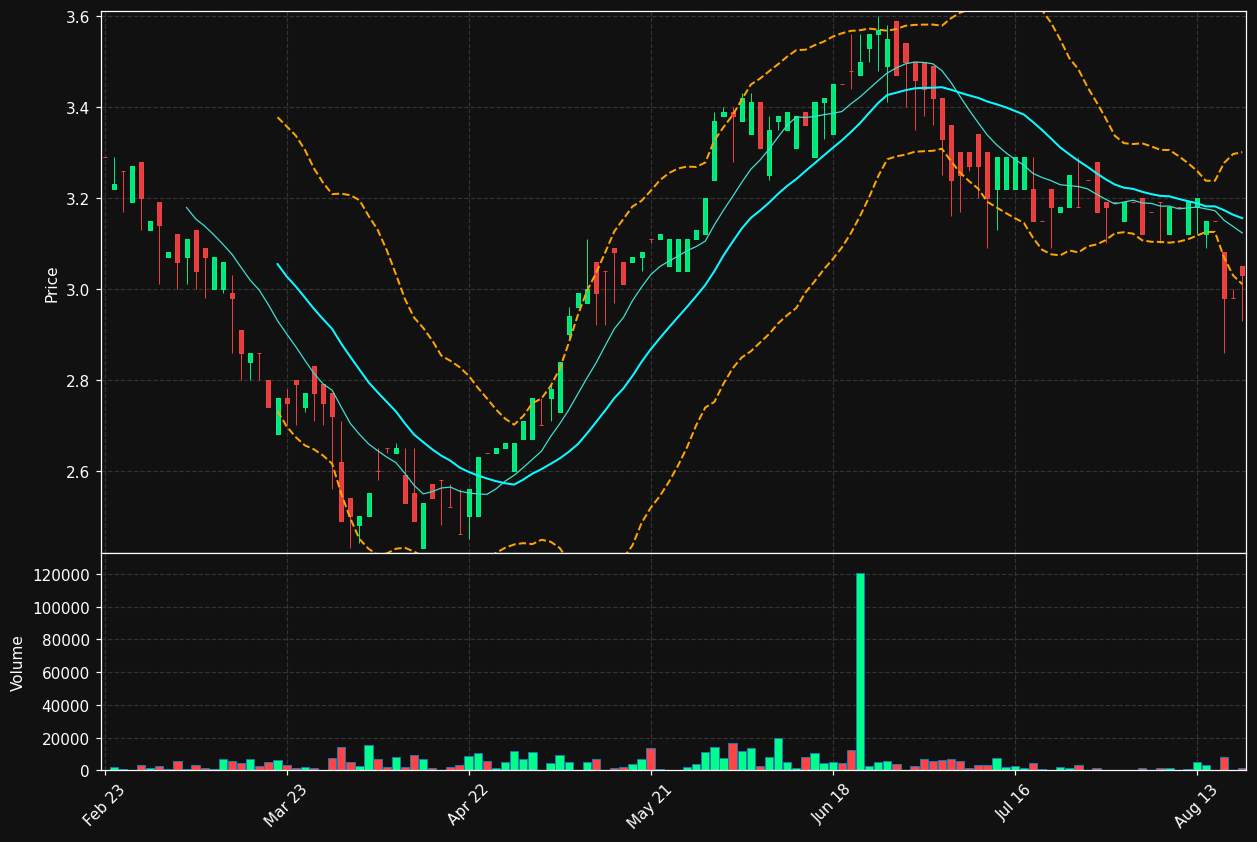Click the 2.6 price axis label

[x=79, y=472]
